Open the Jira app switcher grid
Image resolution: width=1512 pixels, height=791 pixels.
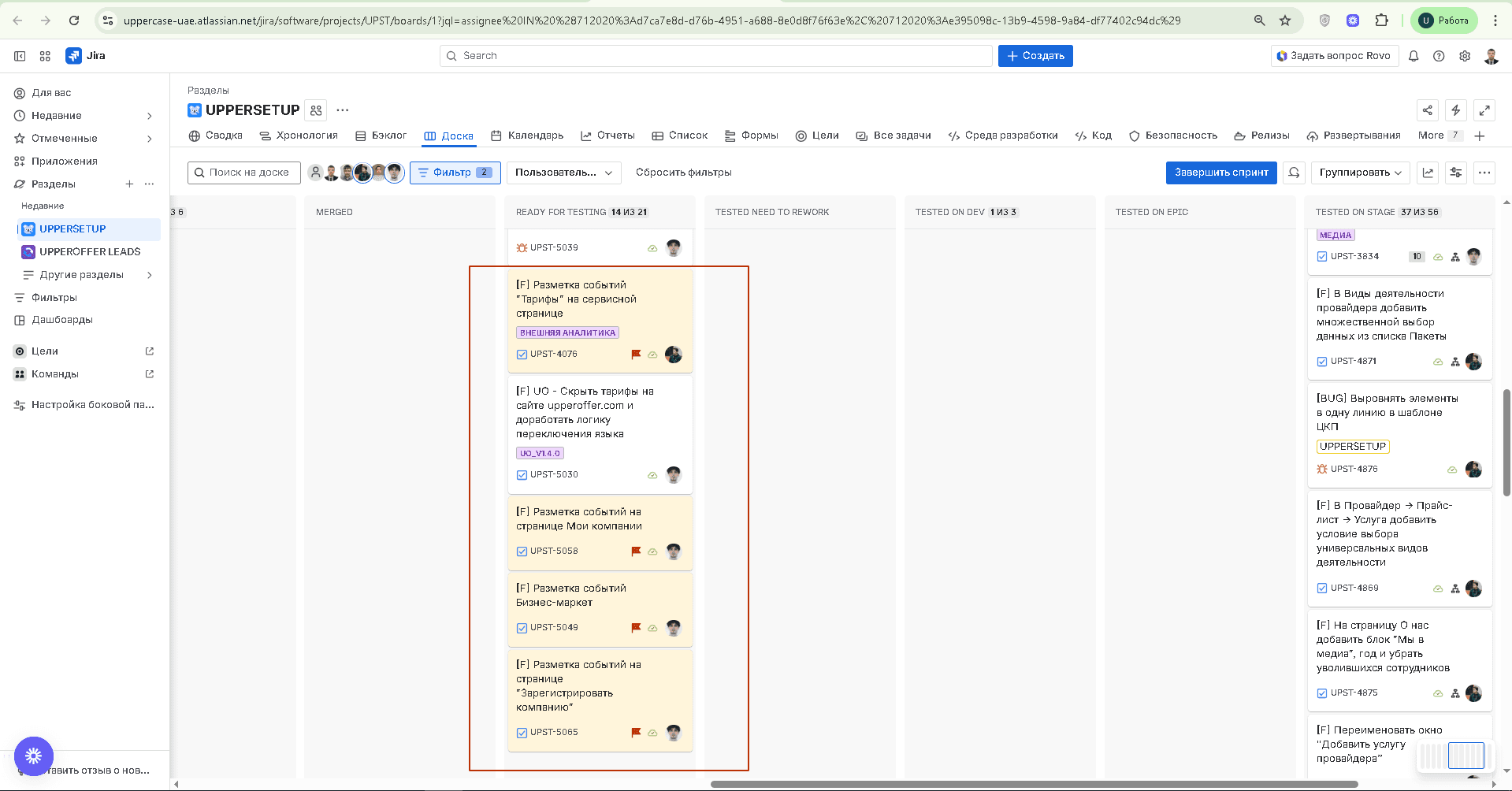(x=45, y=56)
